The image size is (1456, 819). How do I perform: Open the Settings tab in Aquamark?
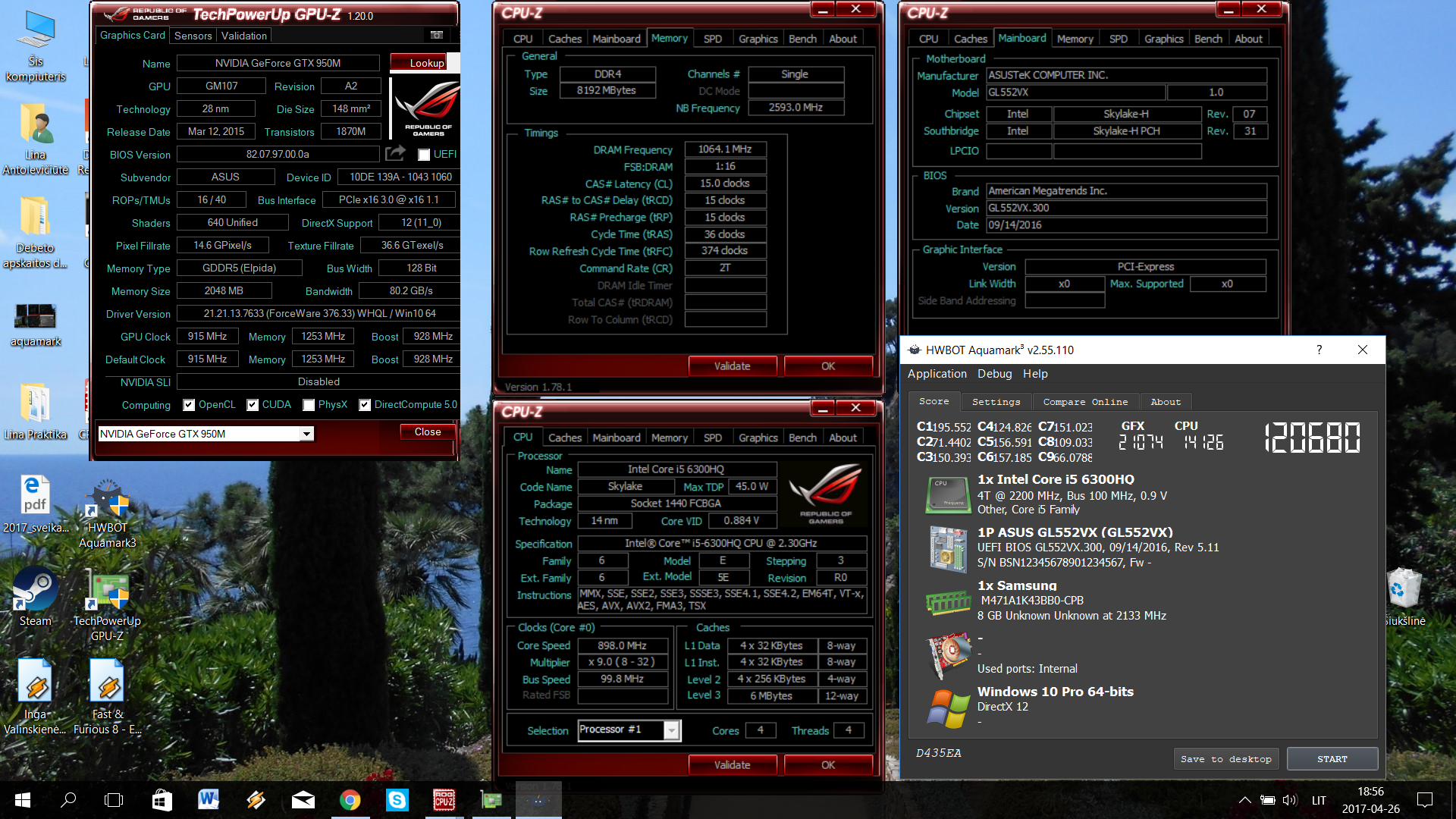point(996,402)
